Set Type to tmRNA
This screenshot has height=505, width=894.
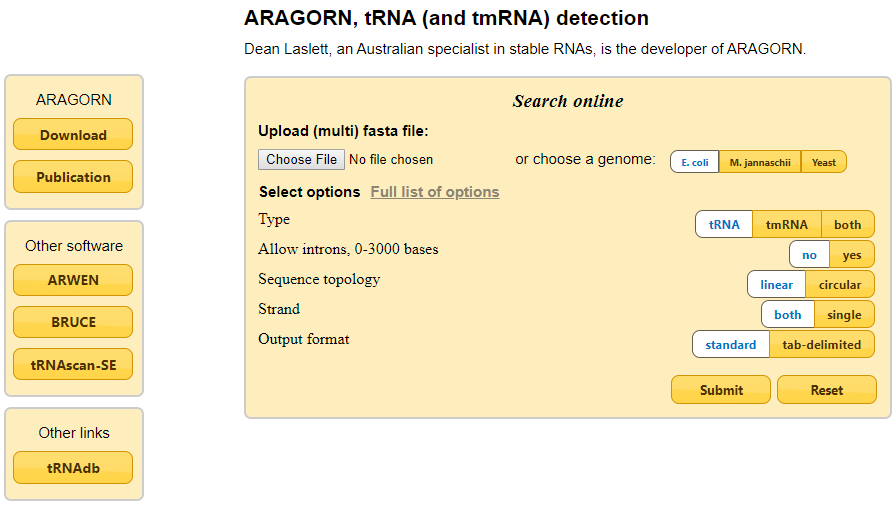pos(787,225)
